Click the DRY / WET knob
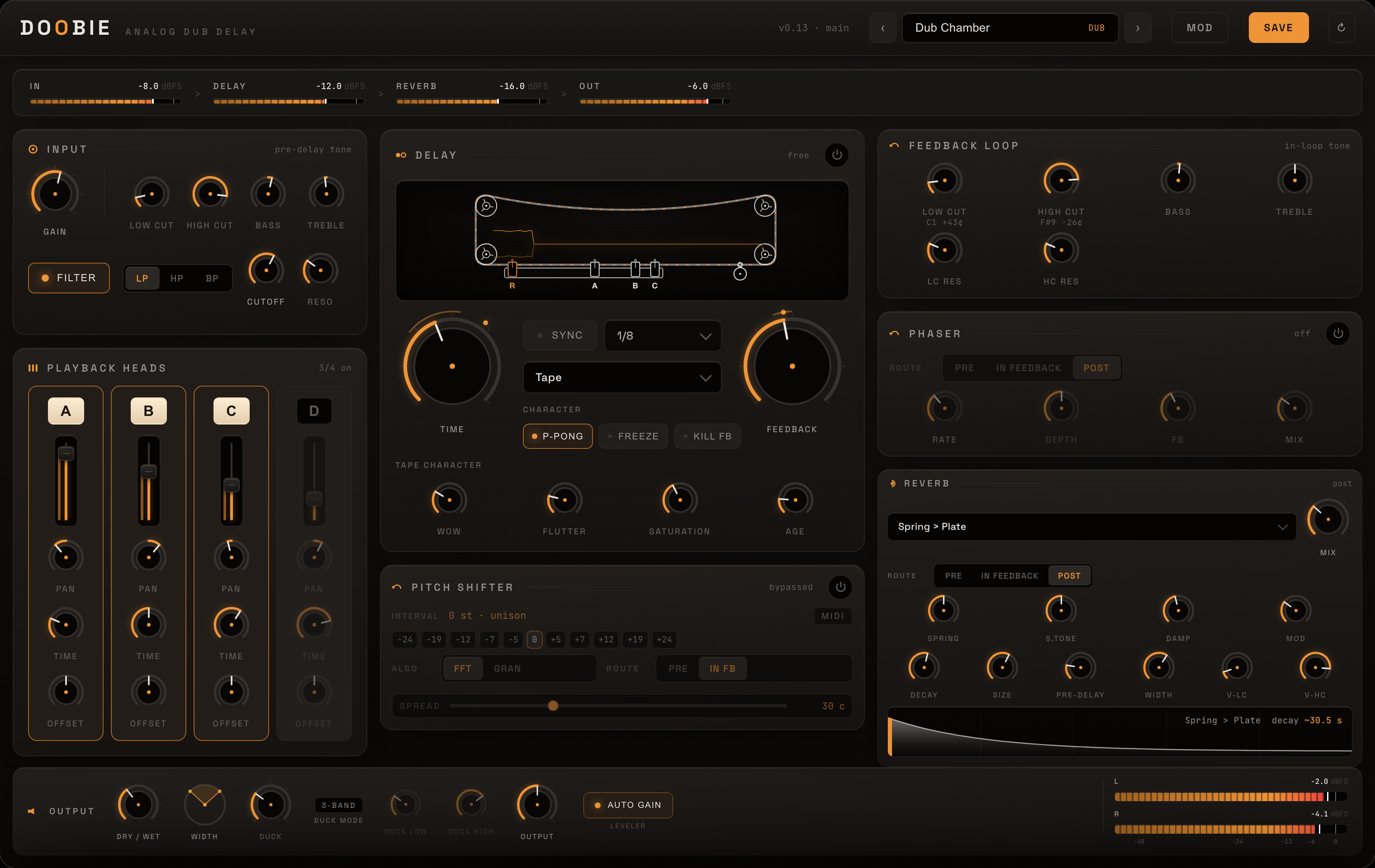Viewport: 1375px width, 868px height. click(x=137, y=805)
